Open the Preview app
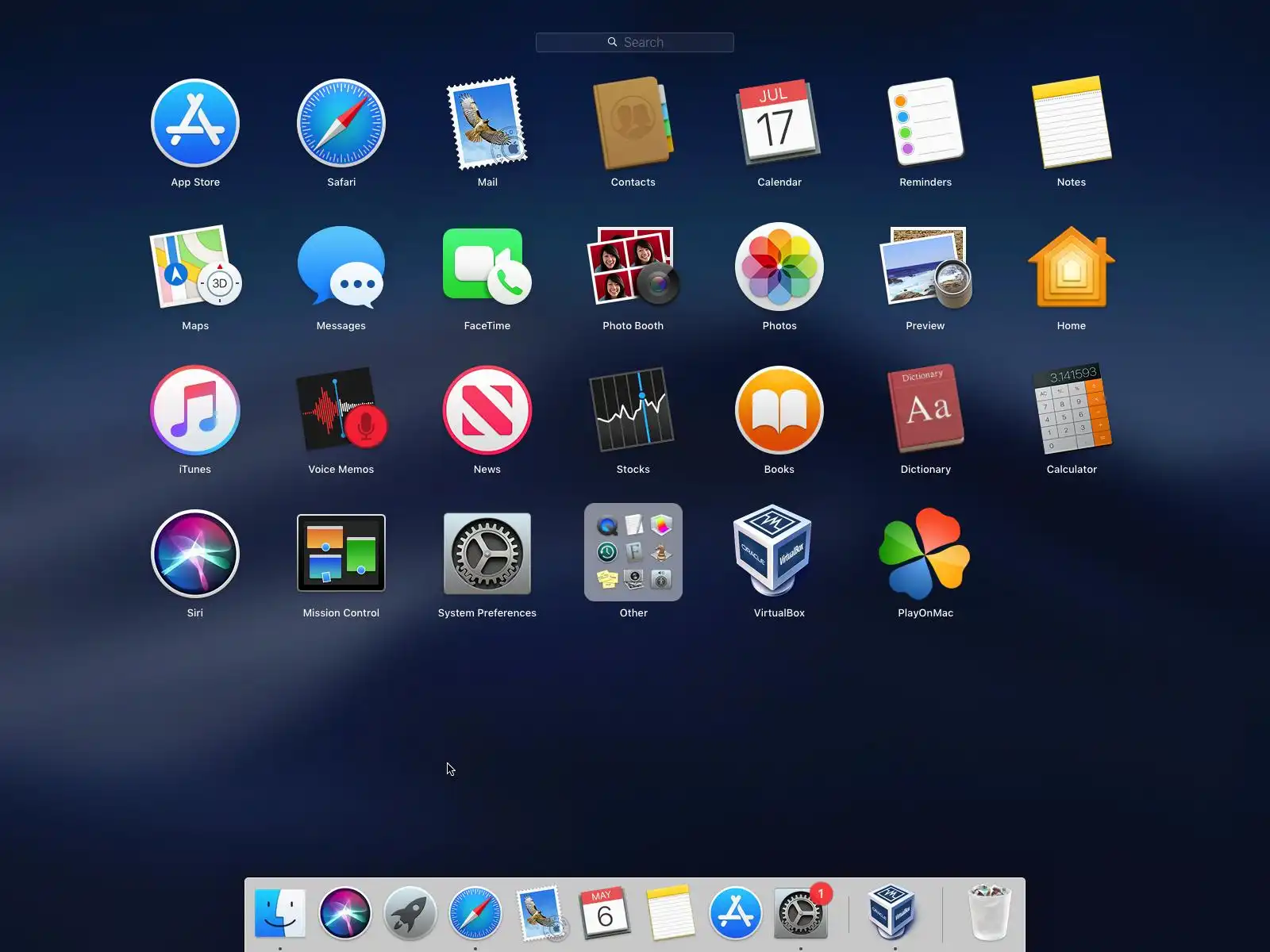 926,267
